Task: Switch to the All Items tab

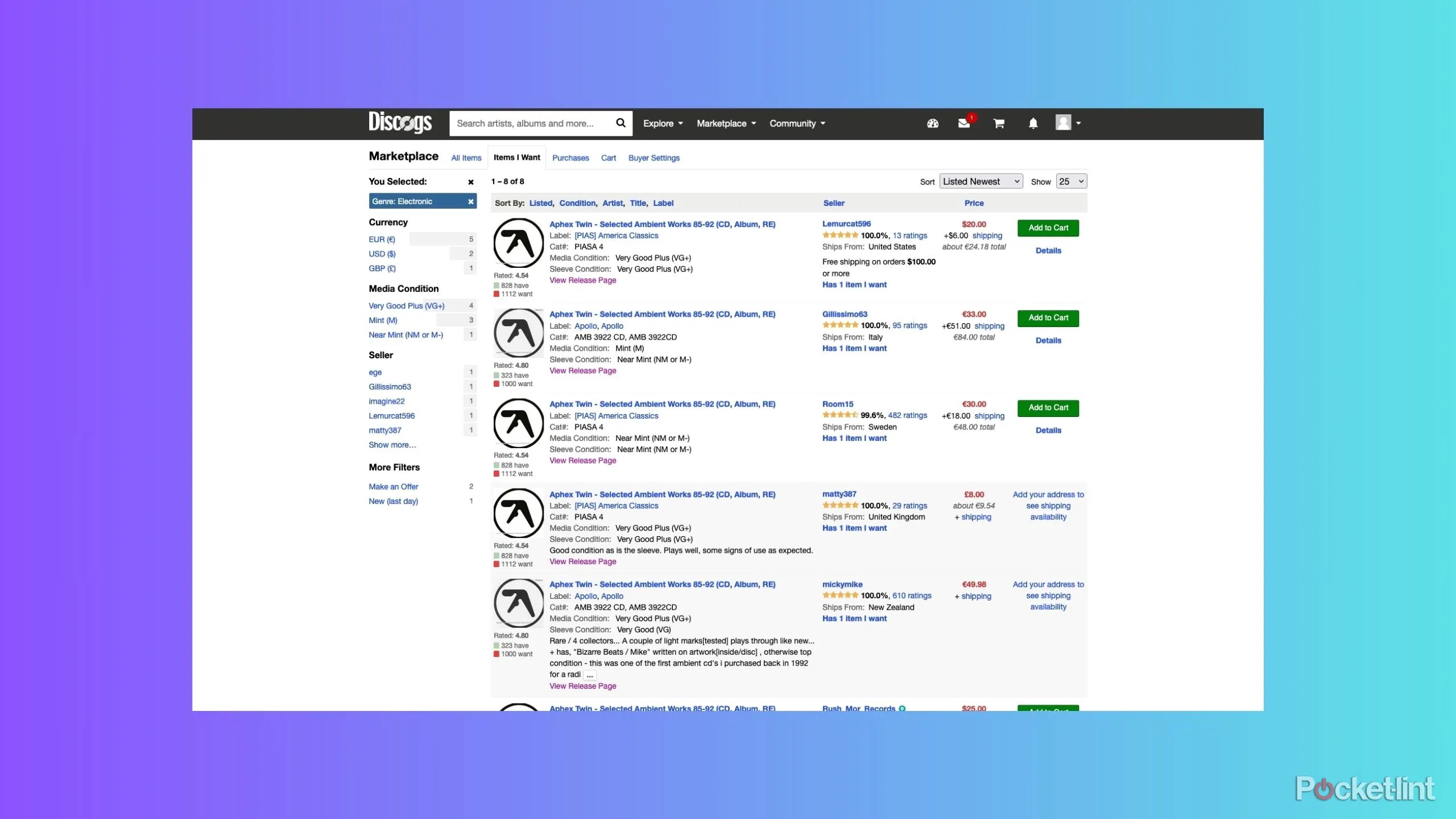Action: (466, 158)
